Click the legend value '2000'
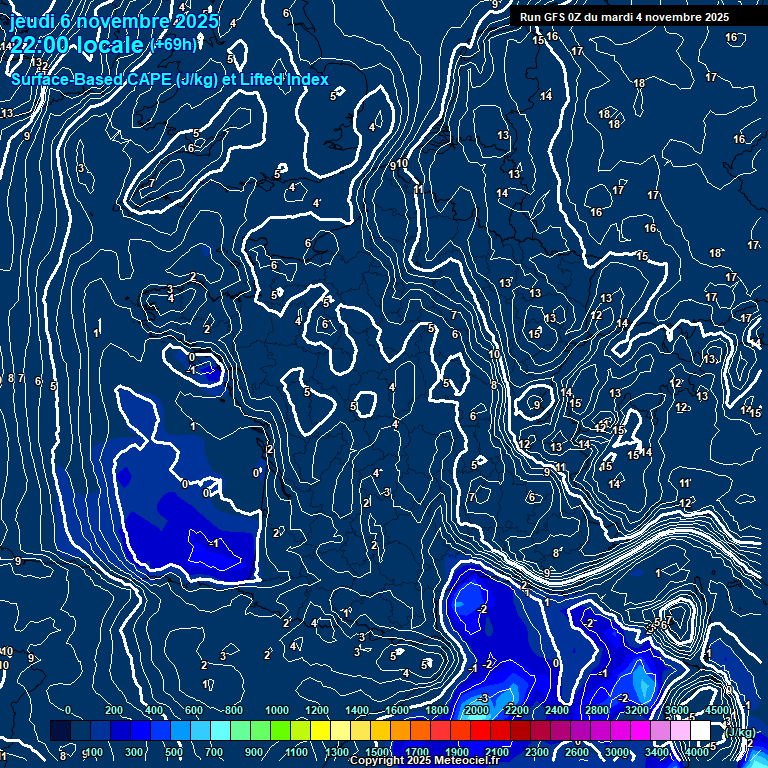Image resolution: width=768 pixels, height=768 pixels. point(477,710)
